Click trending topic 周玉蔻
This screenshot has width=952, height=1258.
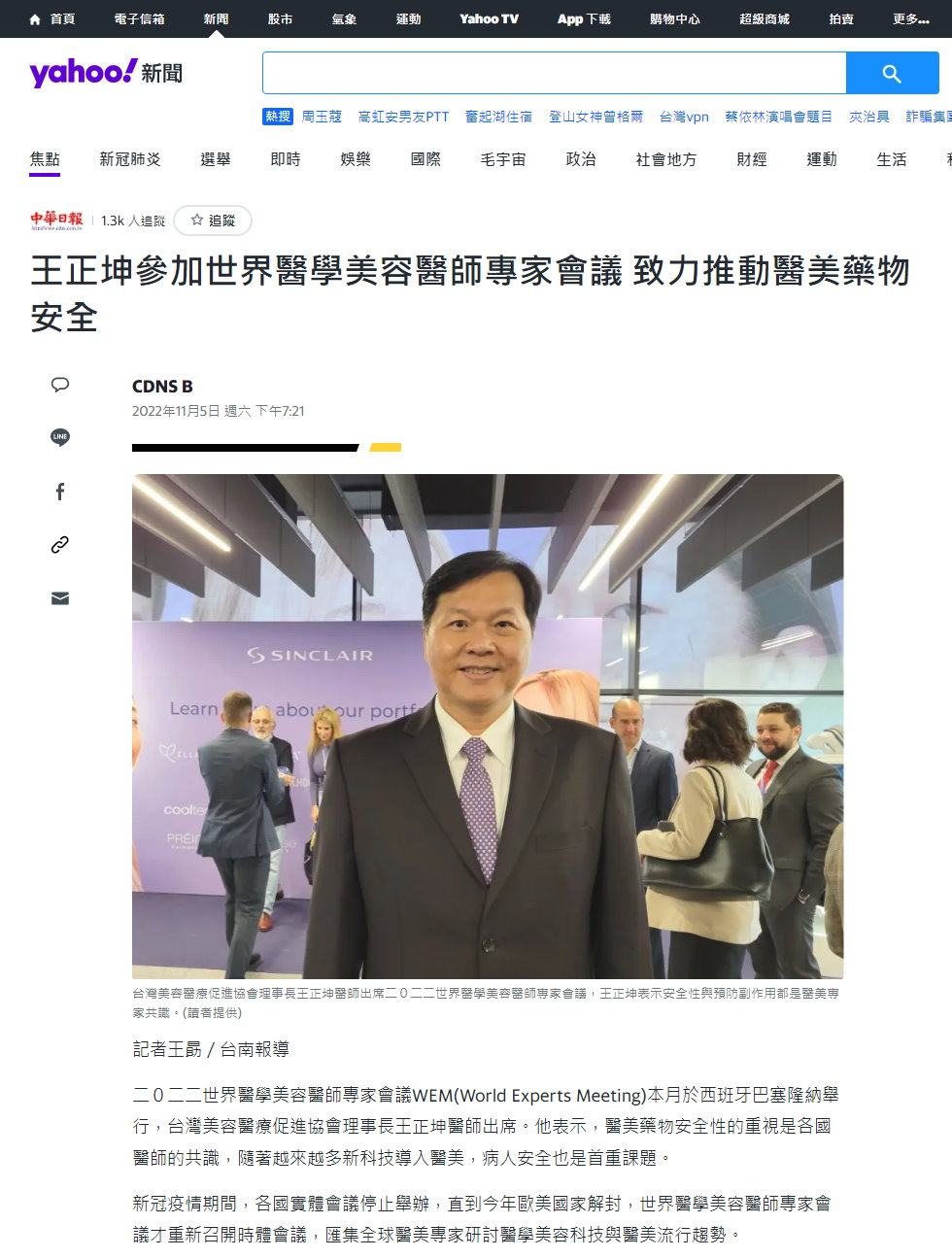click(322, 117)
